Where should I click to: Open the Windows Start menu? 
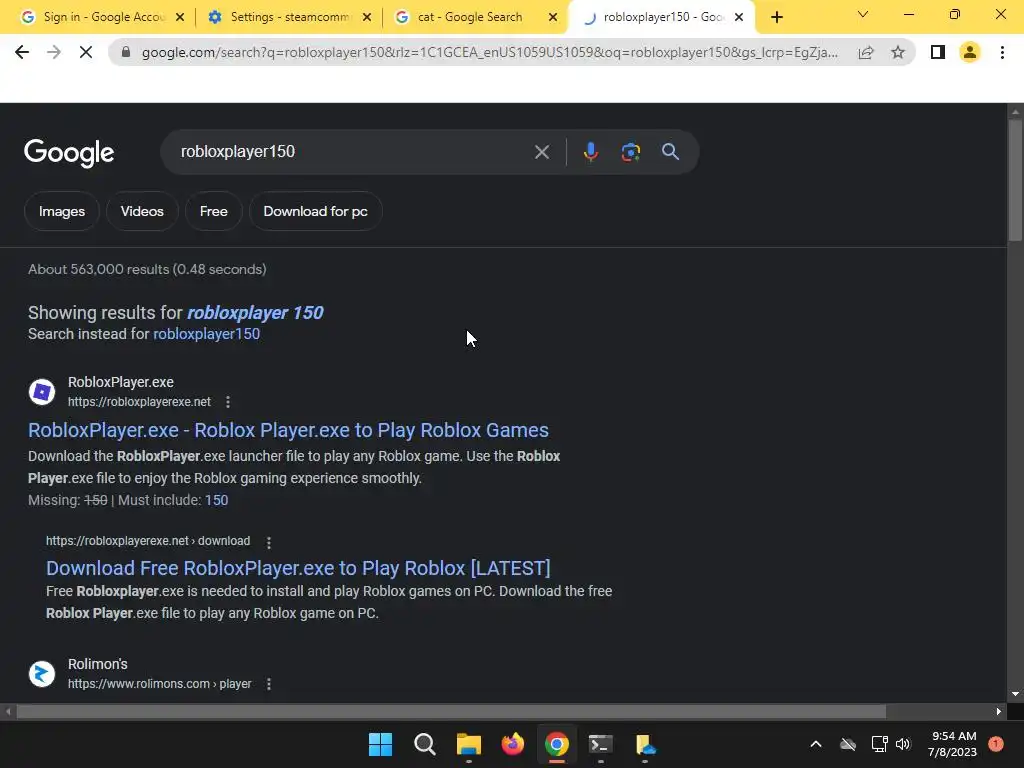(x=380, y=744)
